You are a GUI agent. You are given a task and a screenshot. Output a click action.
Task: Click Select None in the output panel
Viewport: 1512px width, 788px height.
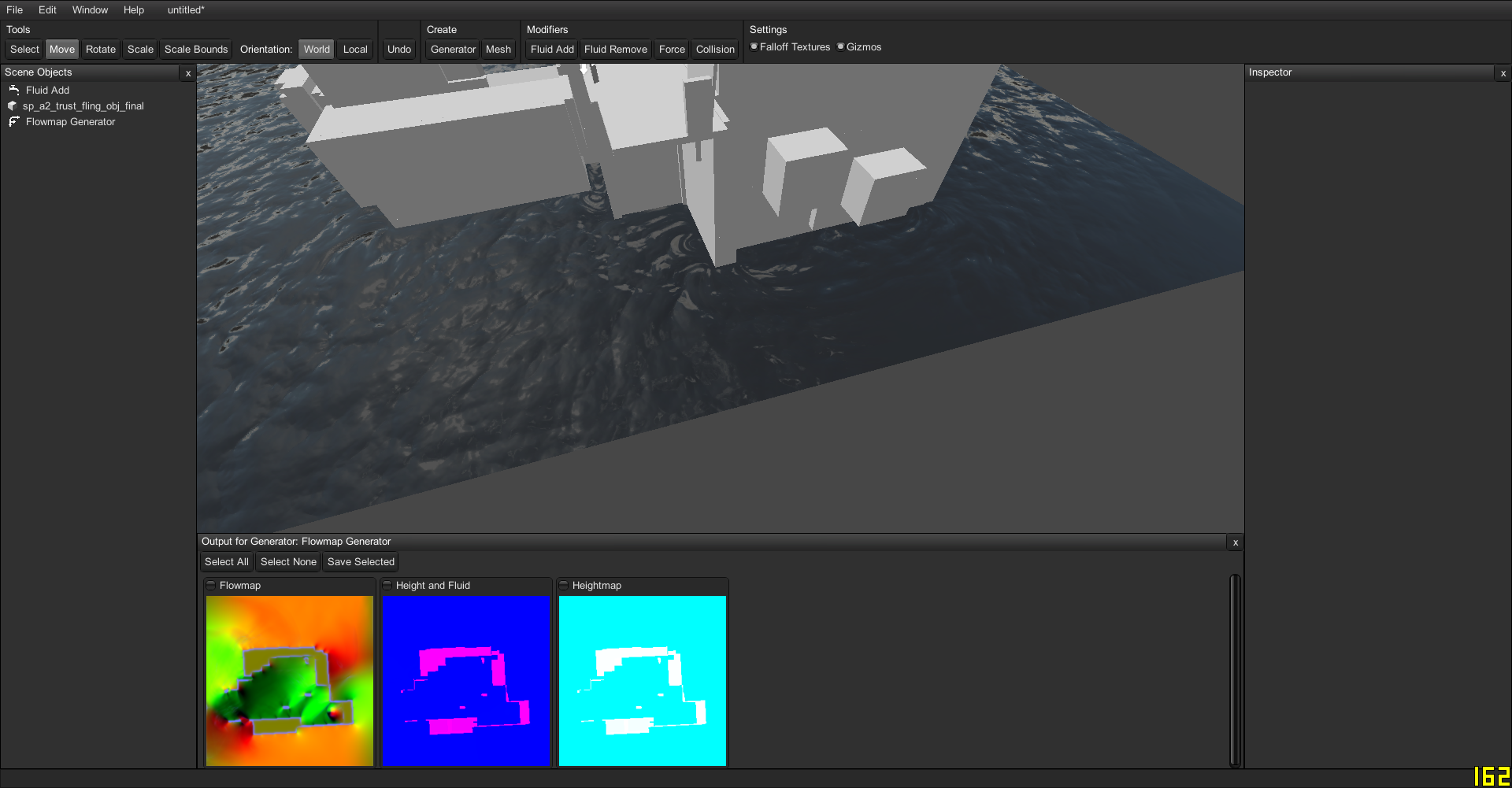pyautogui.click(x=288, y=561)
